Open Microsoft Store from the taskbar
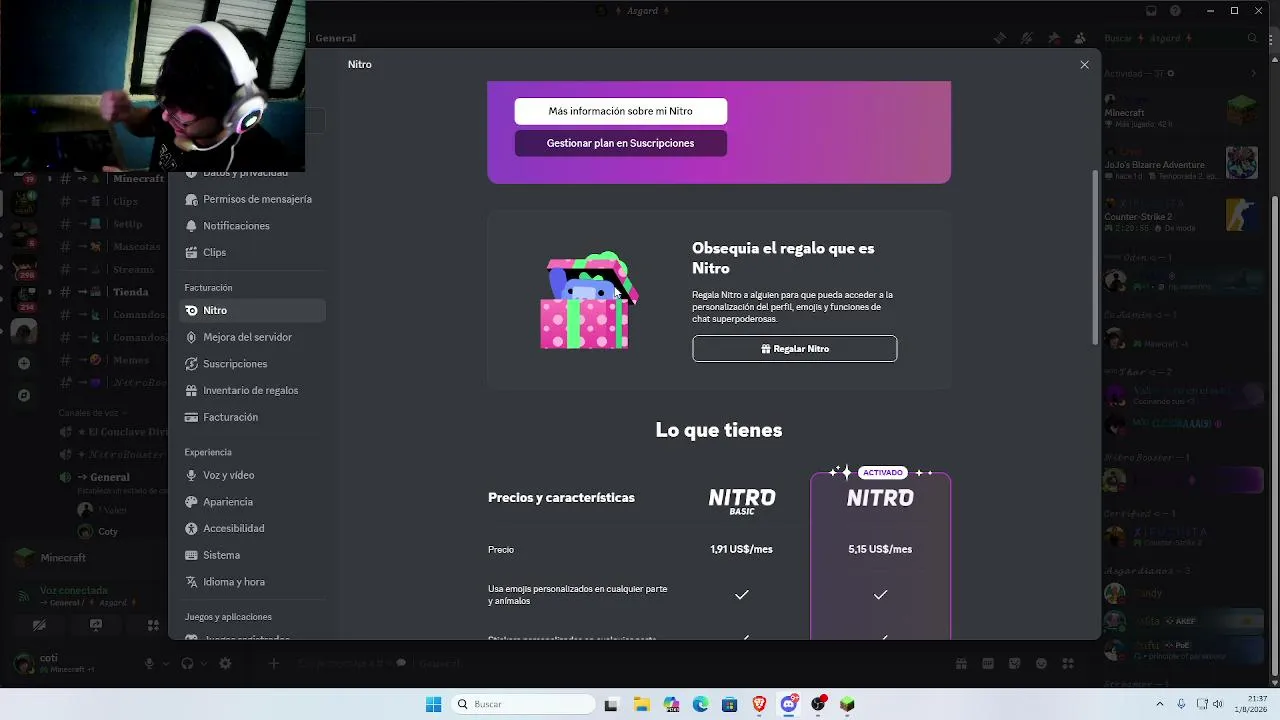Viewport: 1280px width, 720px height. click(x=730, y=704)
